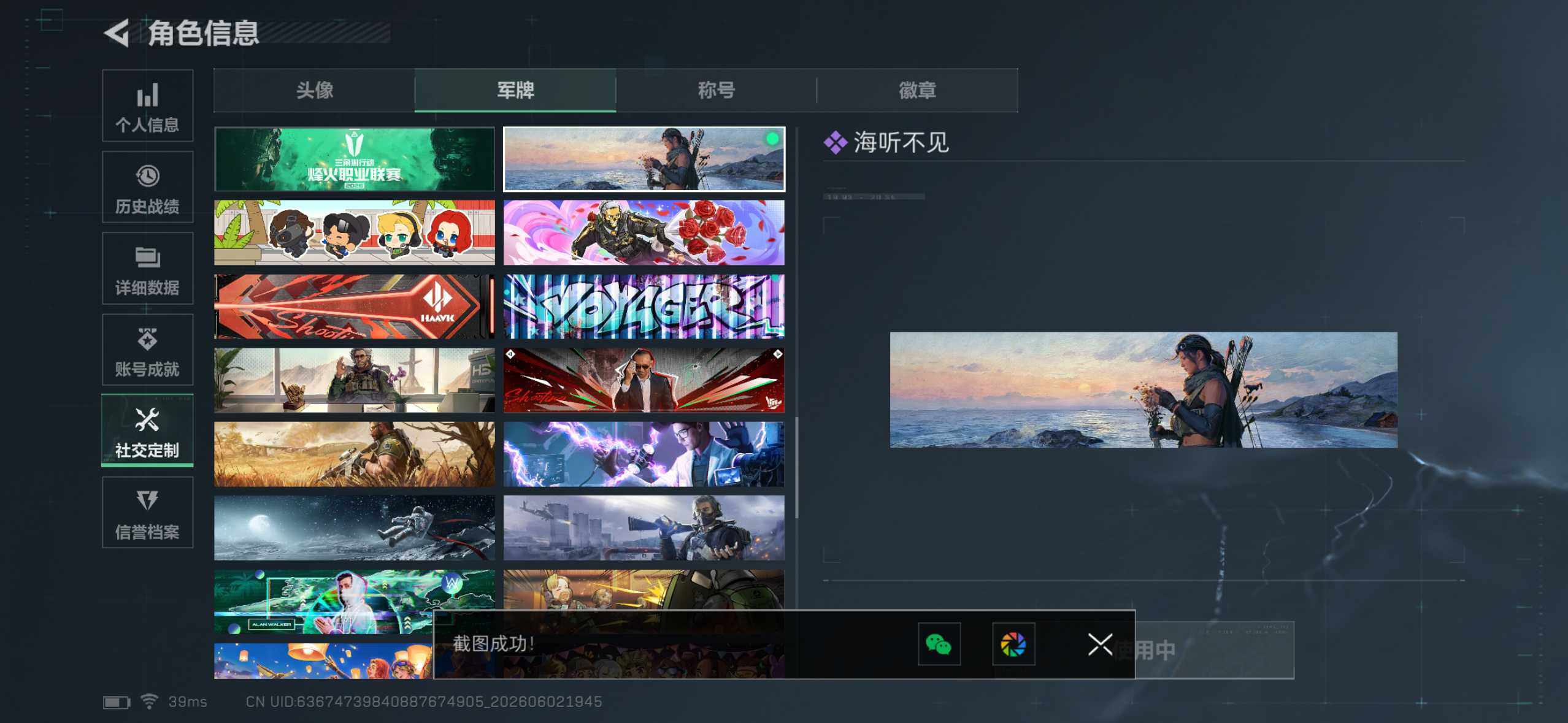Click the large 海听不见 preview image
The height and width of the screenshot is (723, 1568).
pos(1143,390)
